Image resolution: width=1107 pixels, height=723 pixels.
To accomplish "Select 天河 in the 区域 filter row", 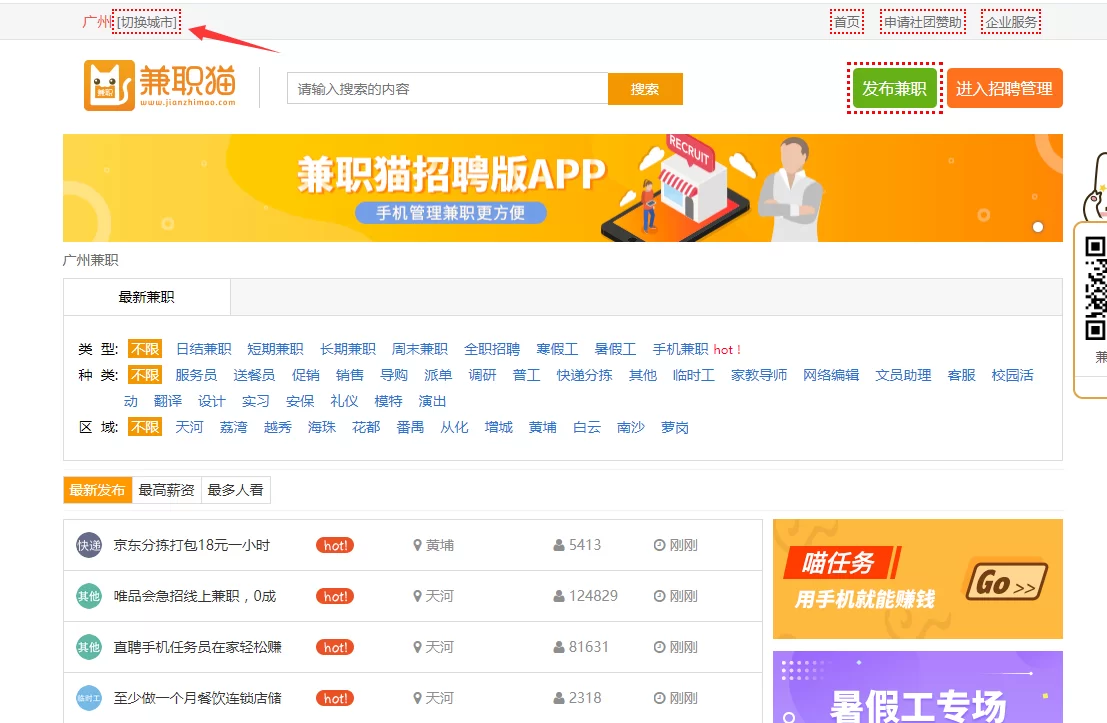I will click(189, 426).
